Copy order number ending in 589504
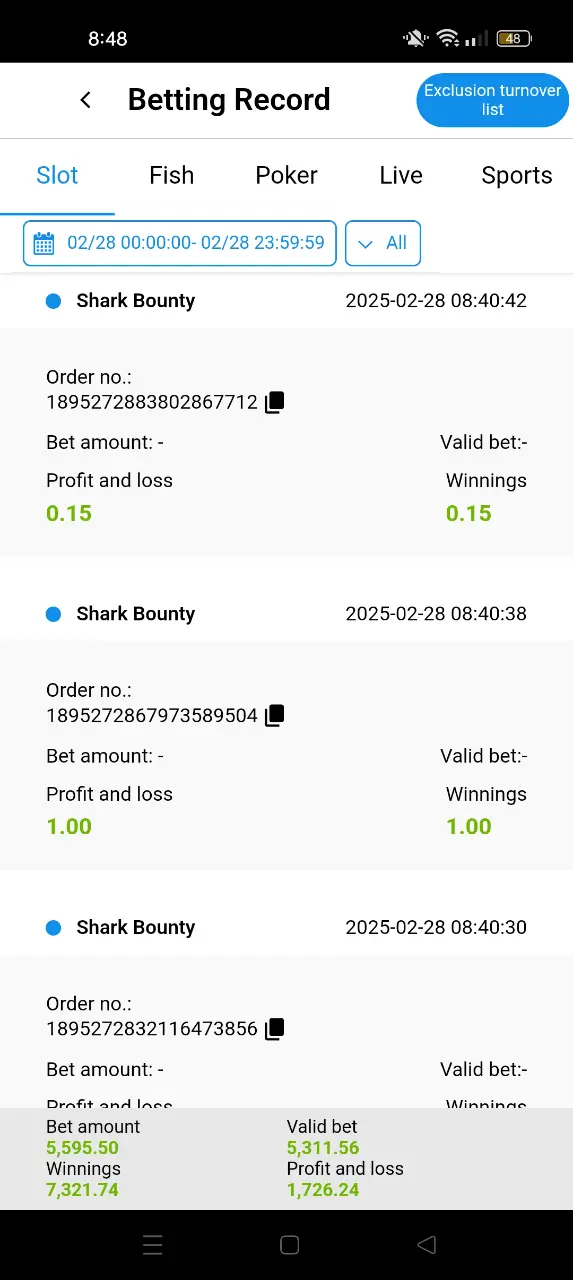Image resolution: width=573 pixels, height=1280 pixels. 275,715
